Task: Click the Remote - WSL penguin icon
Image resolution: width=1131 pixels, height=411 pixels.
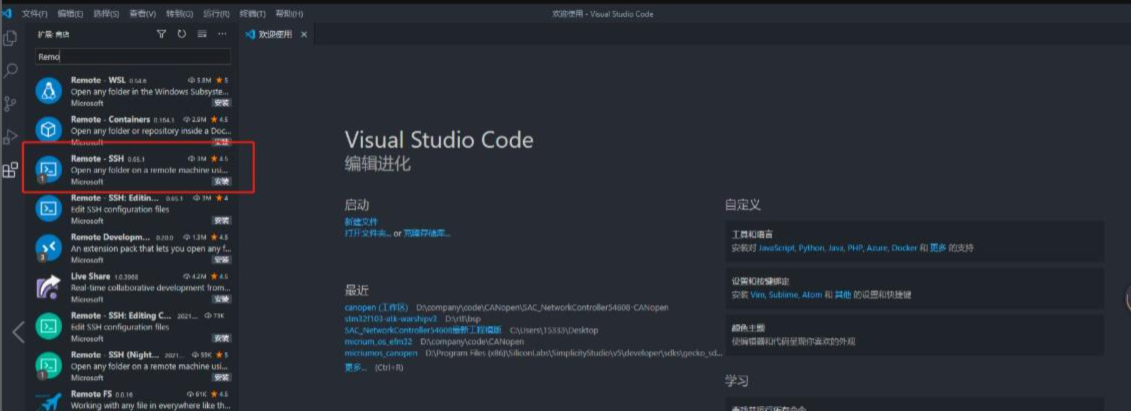Action: [48, 91]
